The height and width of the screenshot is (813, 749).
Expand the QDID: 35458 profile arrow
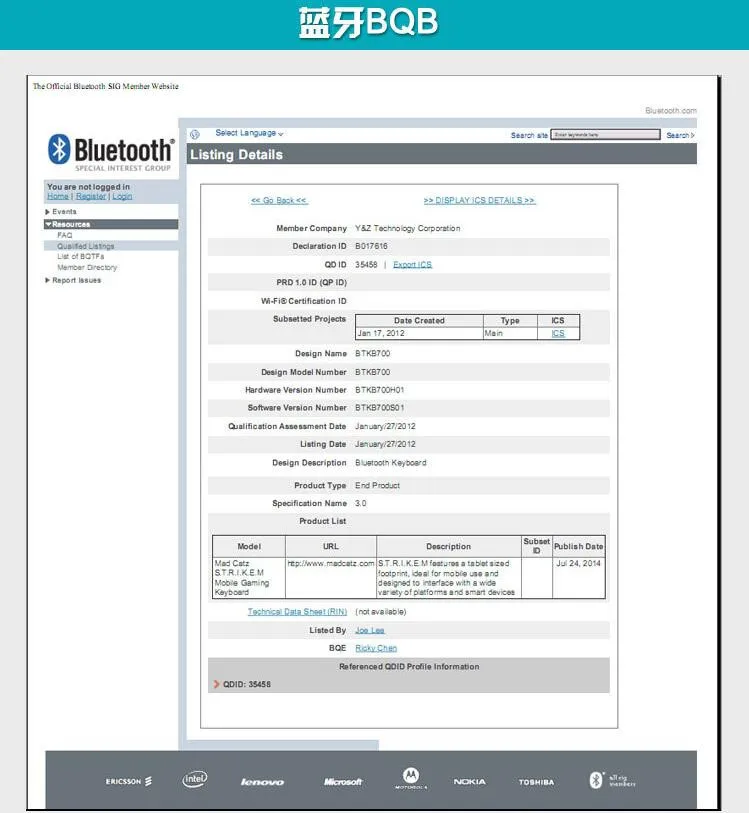[x=217, y=684]
